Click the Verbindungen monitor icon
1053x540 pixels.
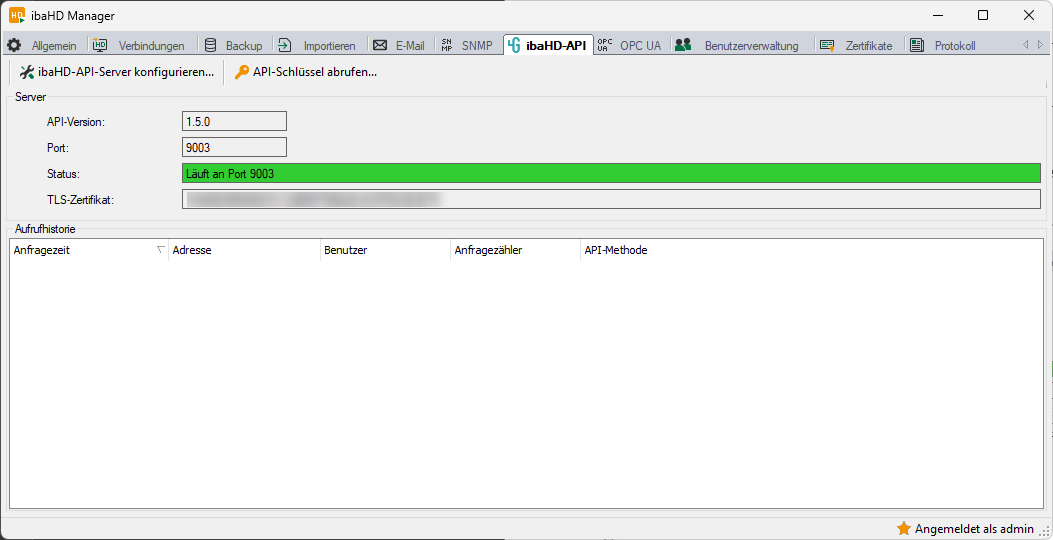pos(100,45)
